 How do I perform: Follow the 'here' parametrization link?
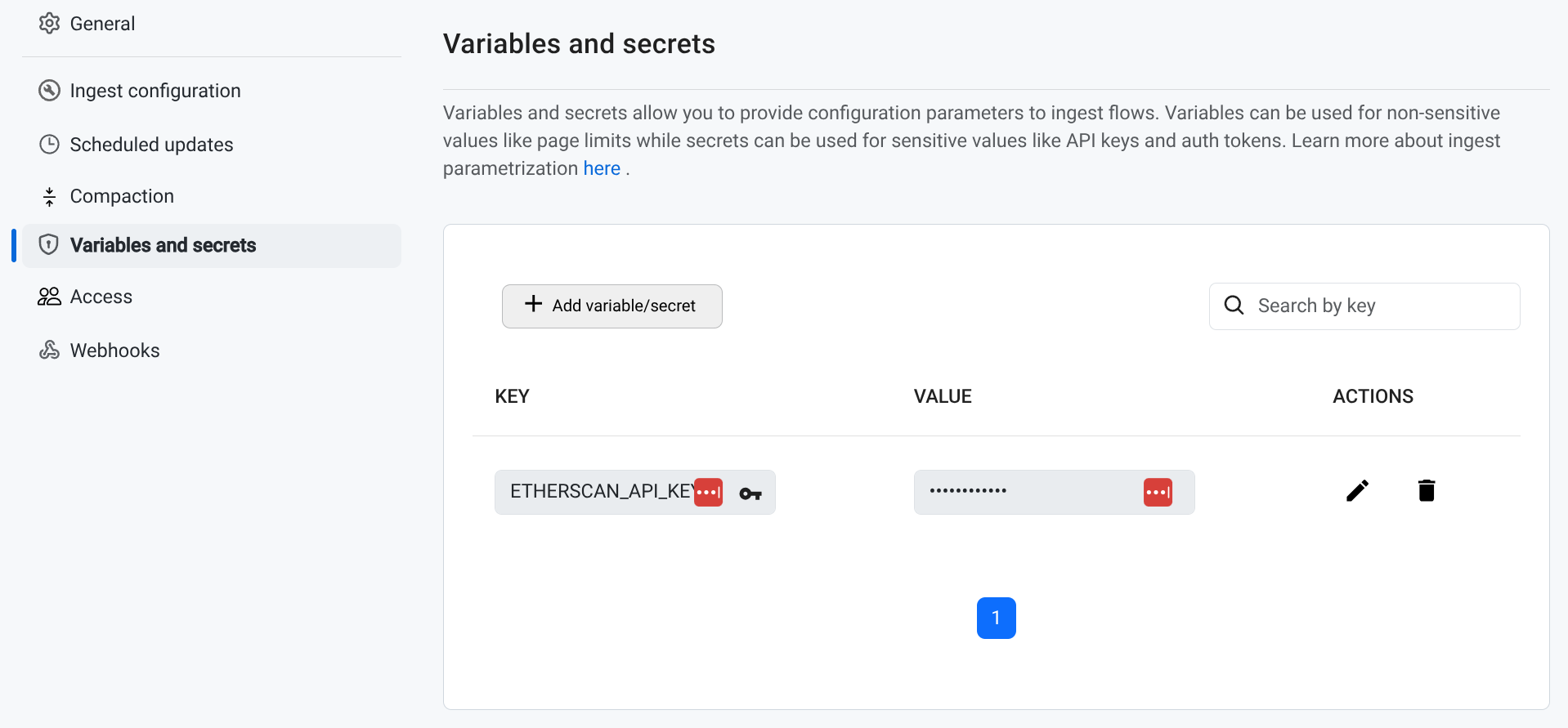602,168
